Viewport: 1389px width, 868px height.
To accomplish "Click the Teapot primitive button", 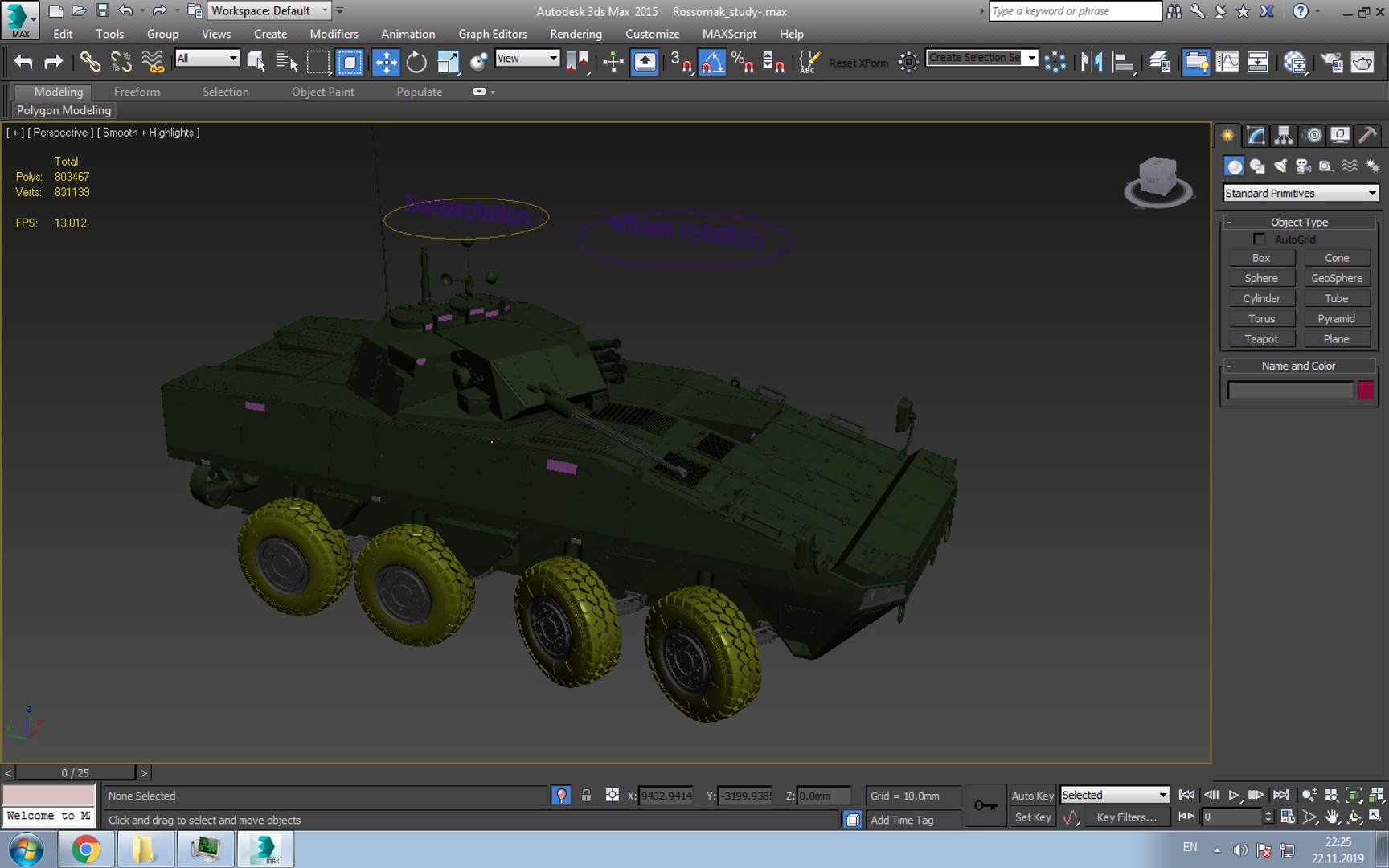I will click(1261, 339).
